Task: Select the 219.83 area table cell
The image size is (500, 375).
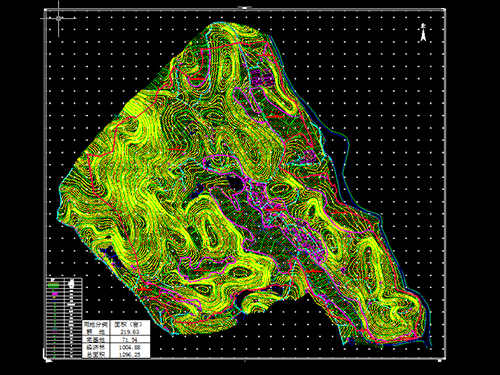Action: tap(130, 332)
